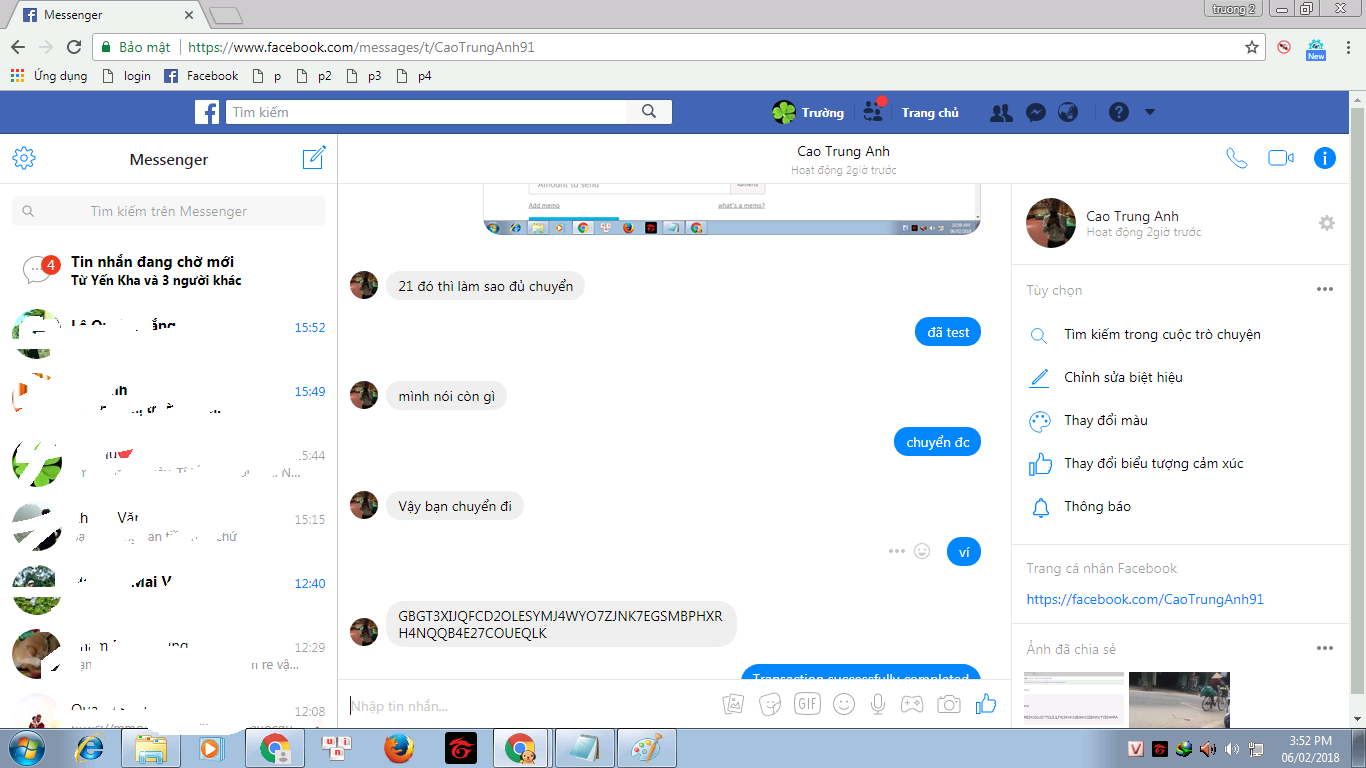Expand the Facebook account dropdown arrow
This screenshot has height=768, width=1366.
1150,112
